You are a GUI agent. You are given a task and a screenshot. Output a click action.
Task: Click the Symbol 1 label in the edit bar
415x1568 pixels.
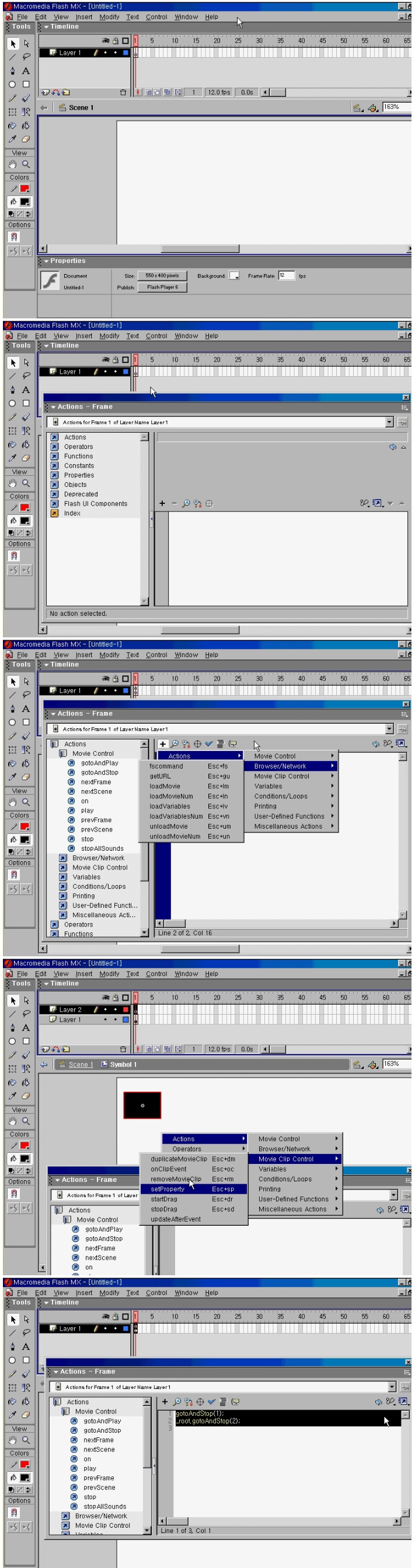pos(123,1065)
